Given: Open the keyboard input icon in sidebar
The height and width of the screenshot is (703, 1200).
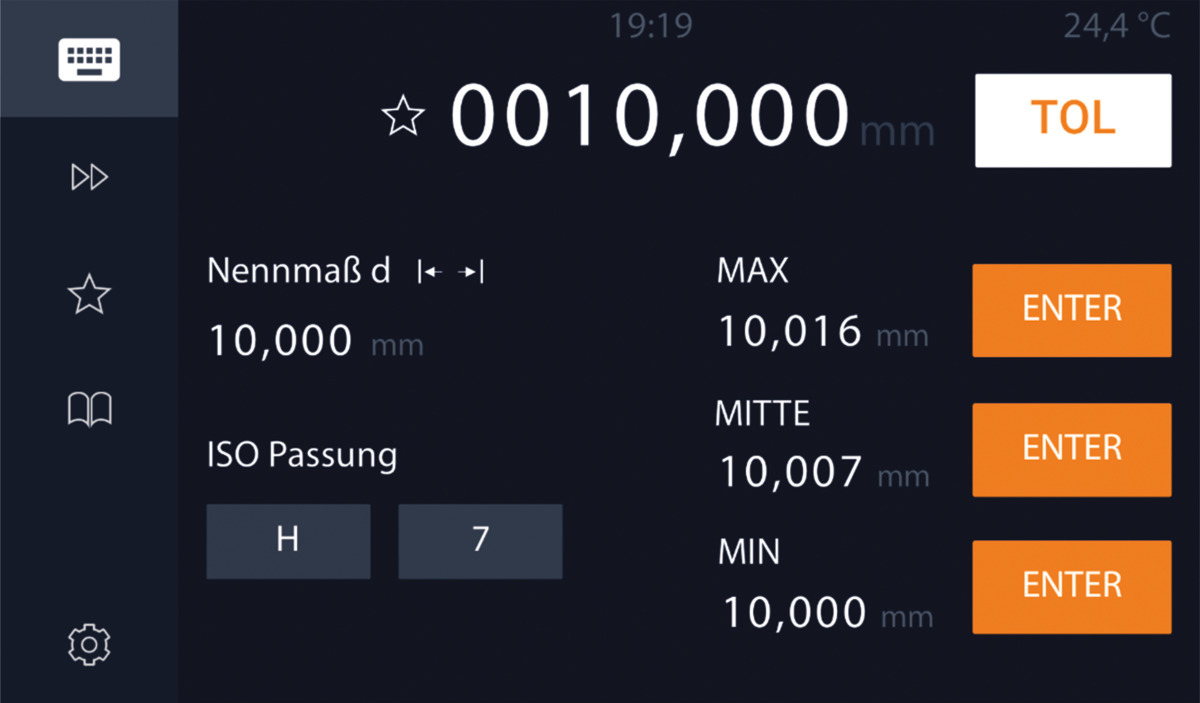Looking at the screenshot, I should tap(89, 60).
